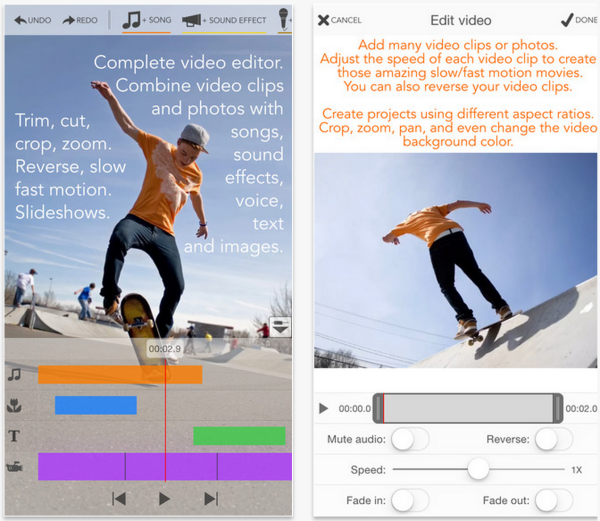This screenshot has width=600, height=521.
Task: Play the project from the timeline controls
Action: 165,499
